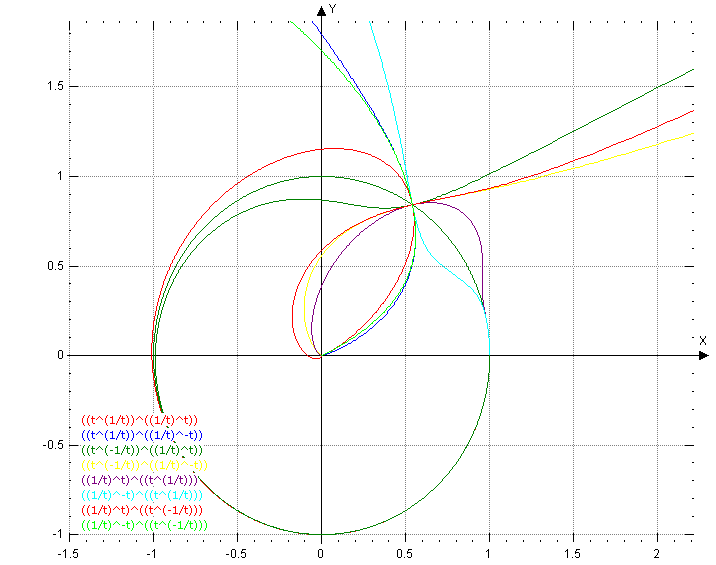Click the 2 tick label on X axis
The height and width of the screenshot is (565, 716).
point(657,551)
